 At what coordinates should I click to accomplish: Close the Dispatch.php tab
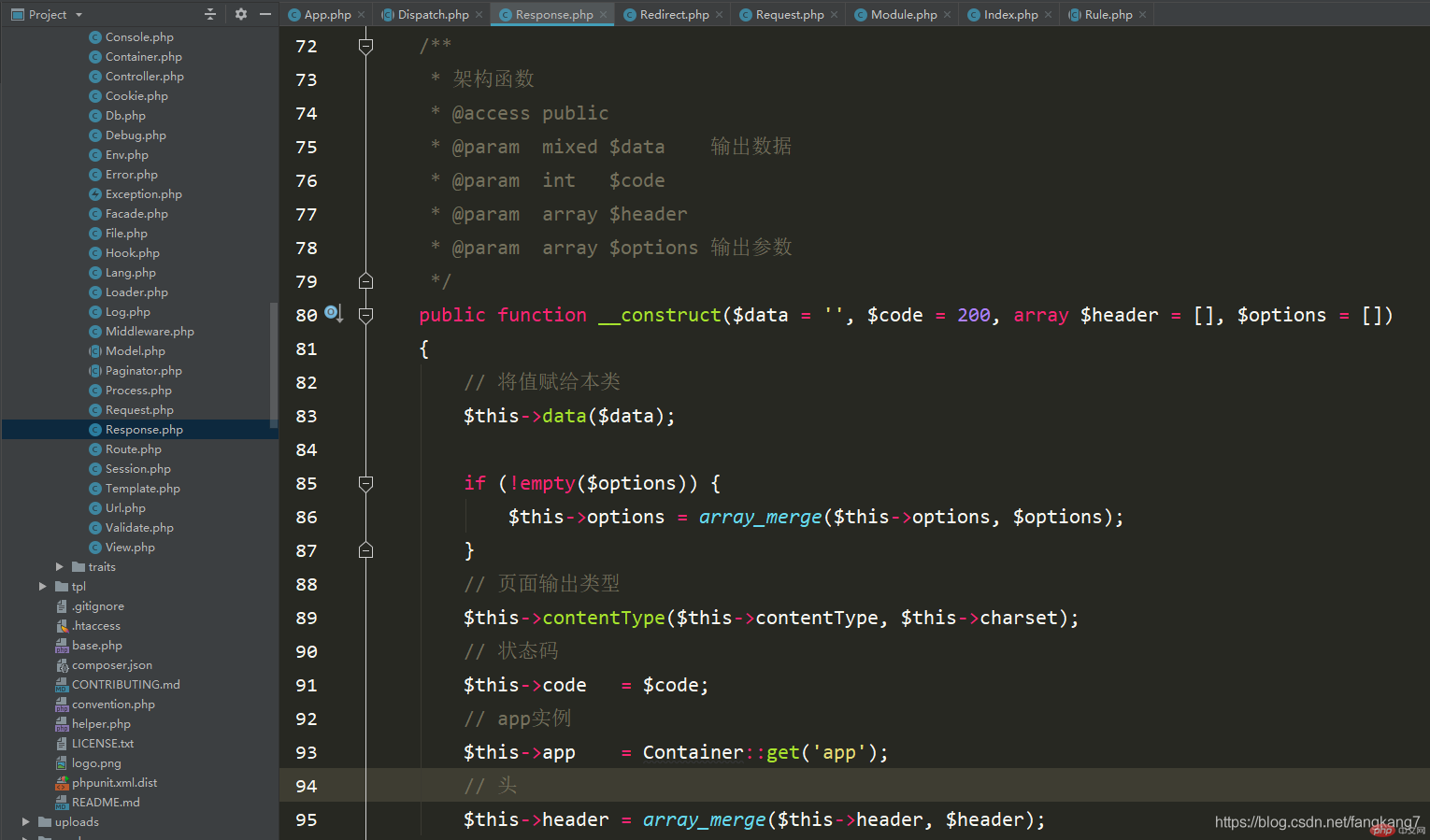pos(479,15)
